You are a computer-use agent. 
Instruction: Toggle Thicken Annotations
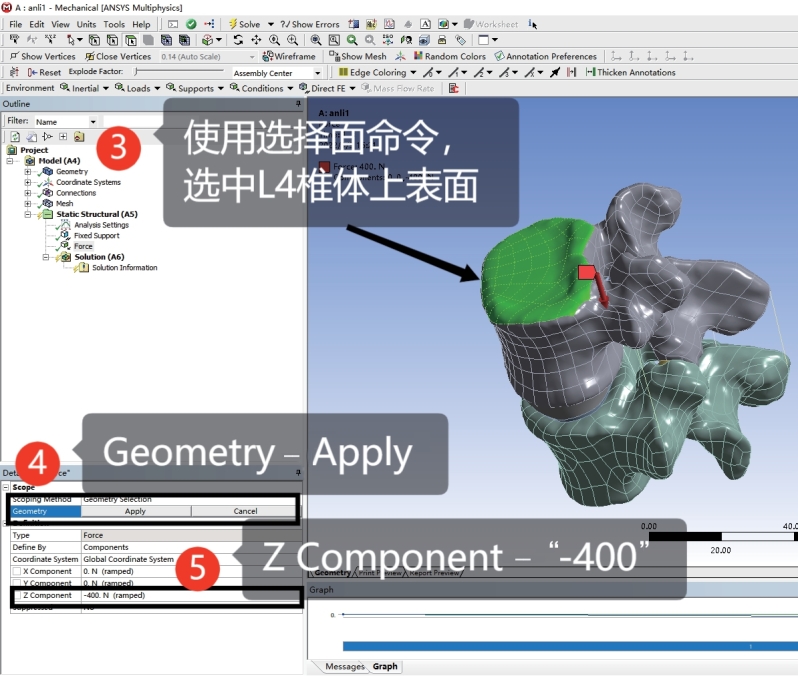point(631,72)
